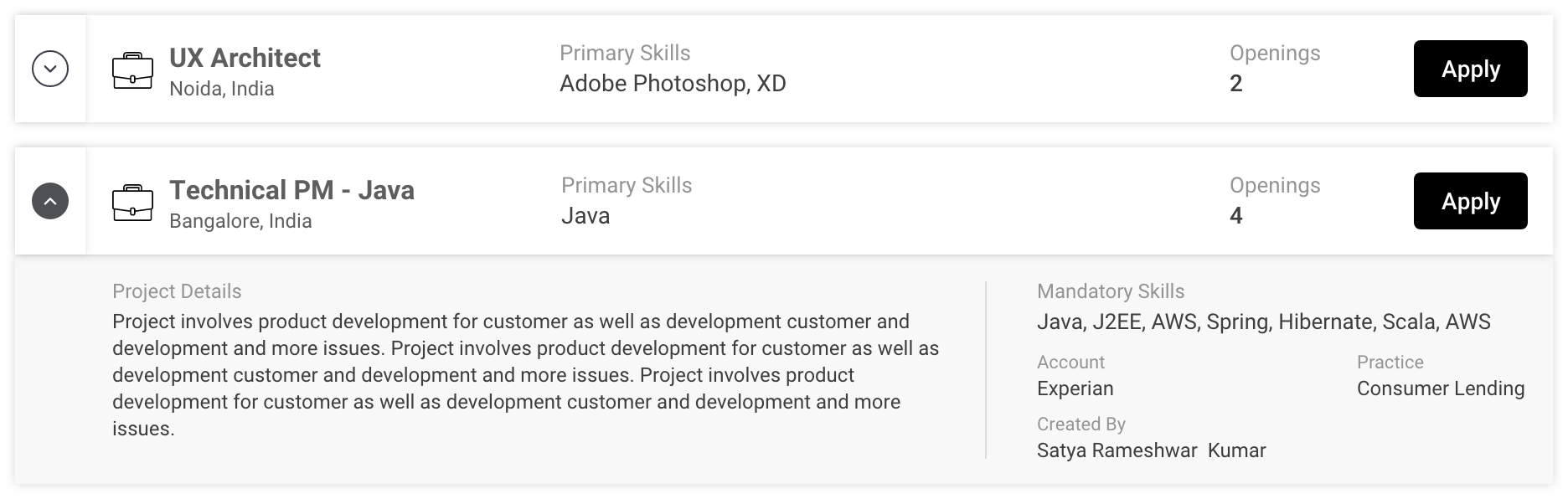
Task: Select the Noida, India location text
Action: 222,89
